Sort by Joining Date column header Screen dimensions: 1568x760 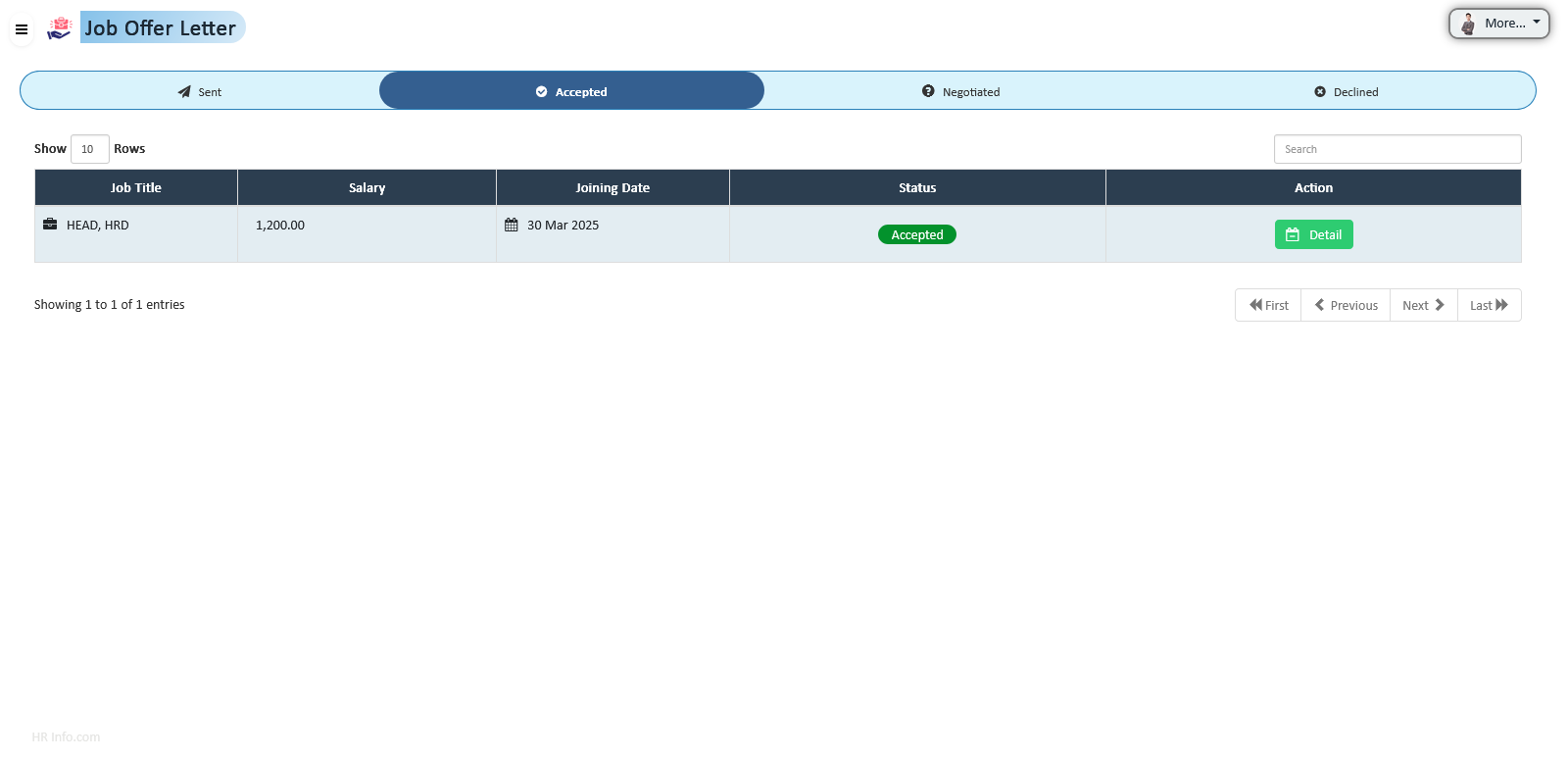612,187
